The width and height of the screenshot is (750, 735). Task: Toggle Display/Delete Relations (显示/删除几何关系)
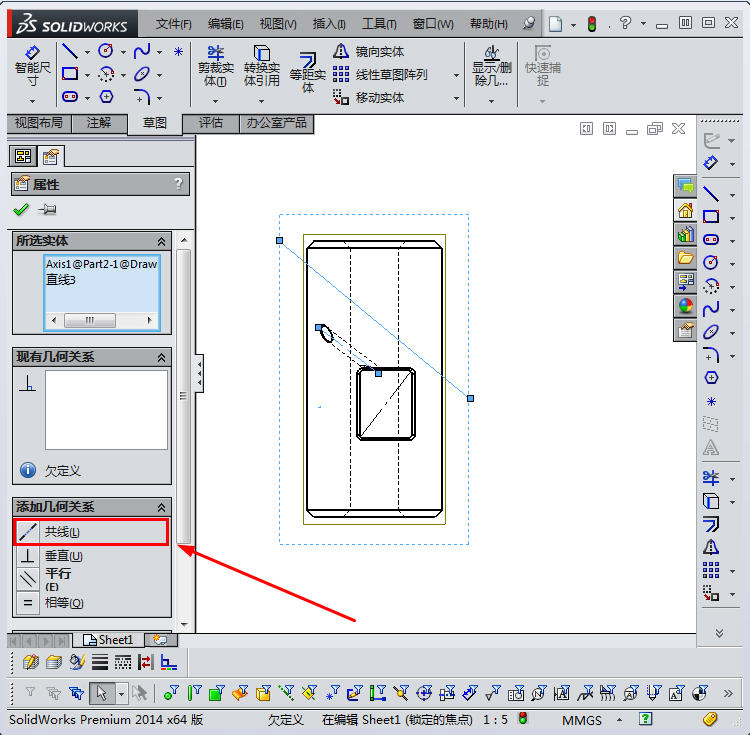[491, 66]
